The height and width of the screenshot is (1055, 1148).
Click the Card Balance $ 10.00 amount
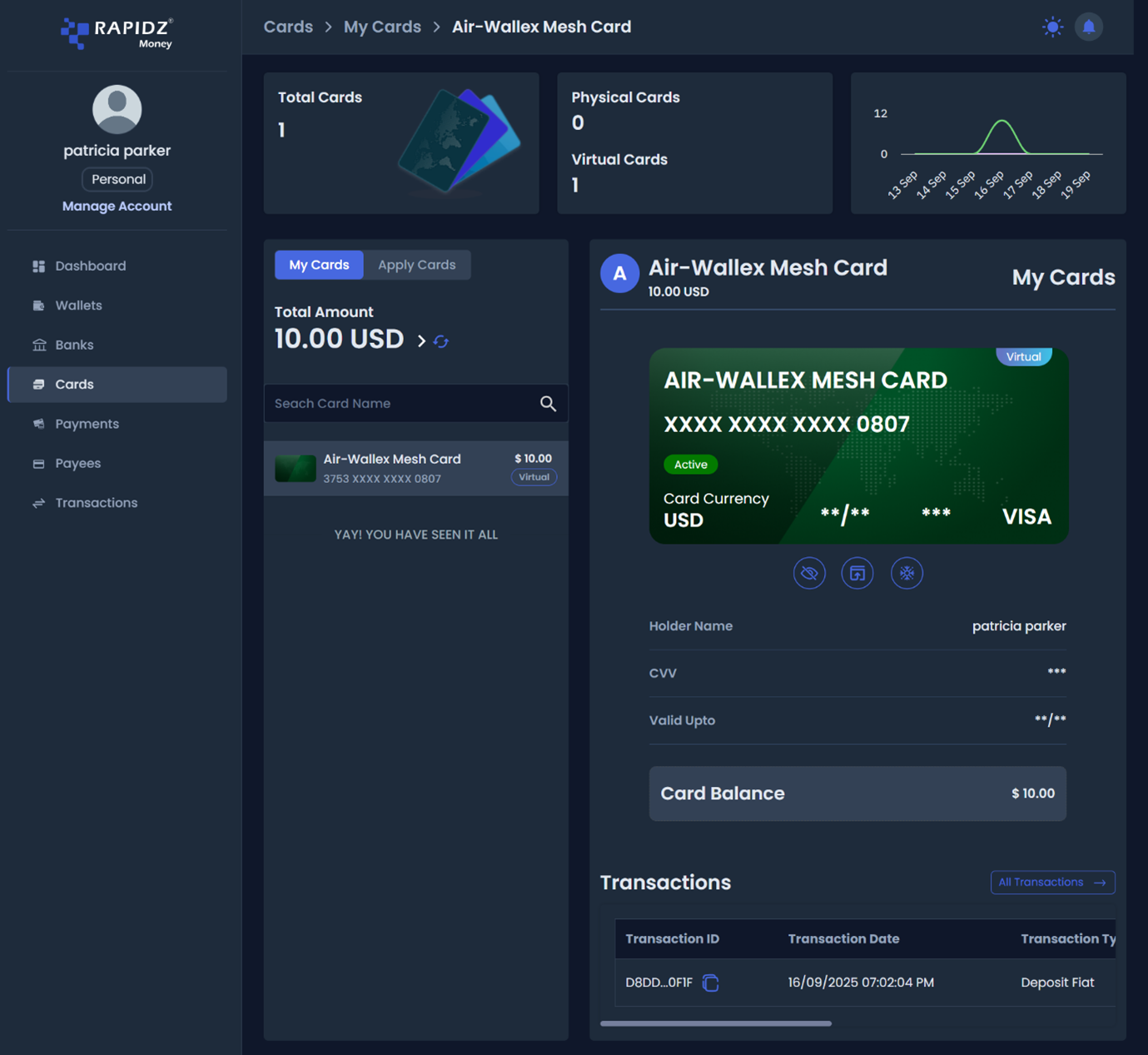pyautogui.click(x=1033, y=794)
